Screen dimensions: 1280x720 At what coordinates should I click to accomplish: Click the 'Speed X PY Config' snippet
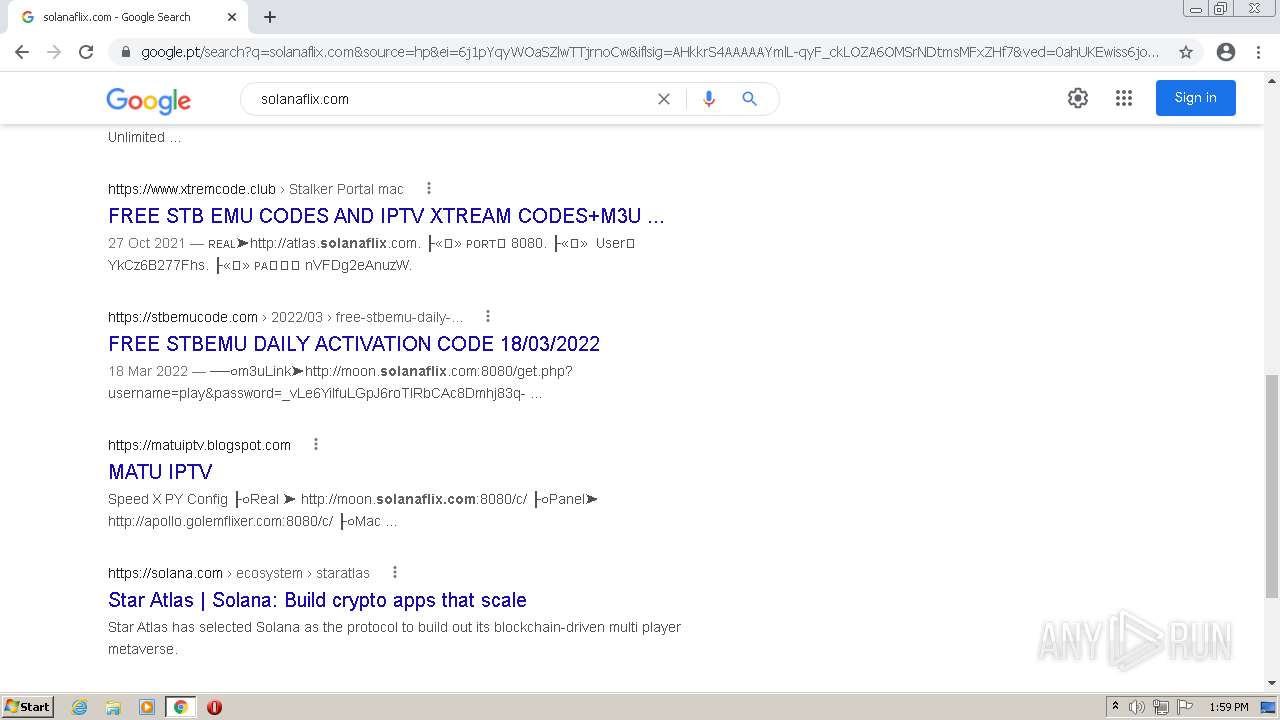353,510
